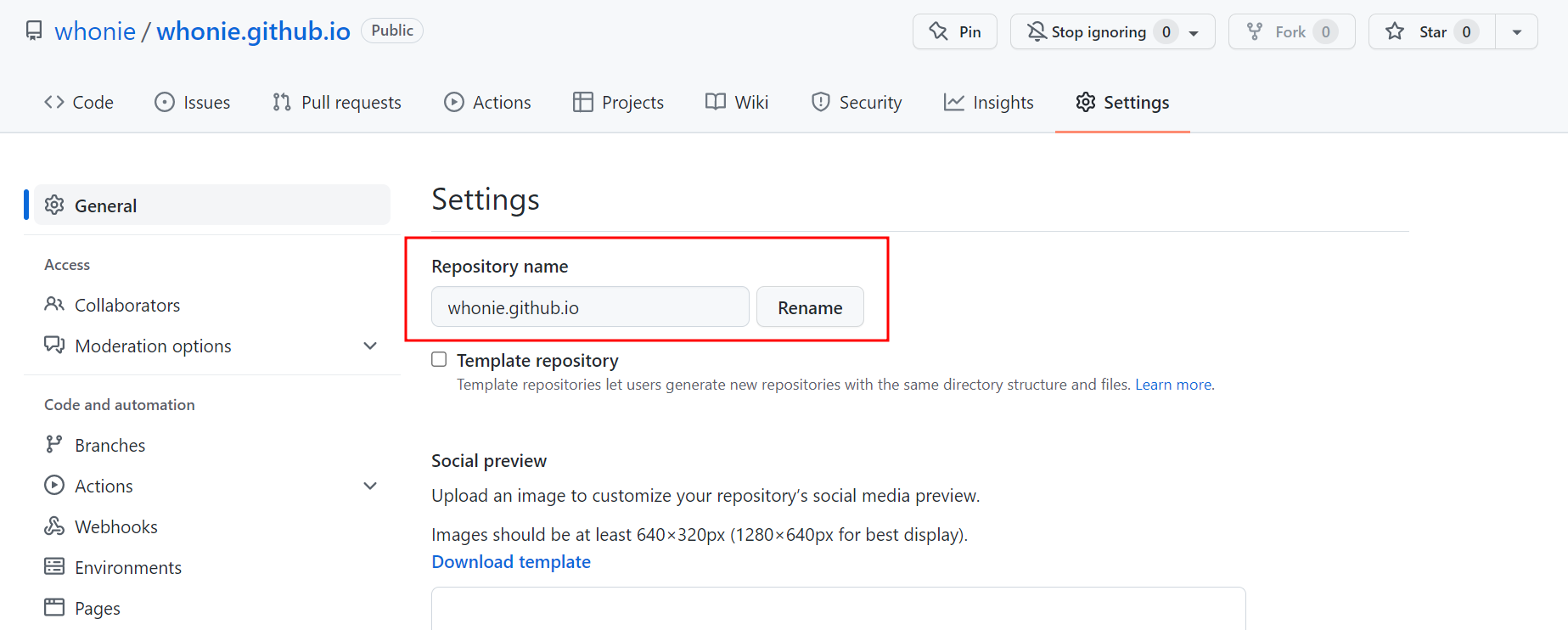Image resolution: width=1568 pixels, height=630 pixels.
Task: Click the Learn more link
Action: (1173, 385)
